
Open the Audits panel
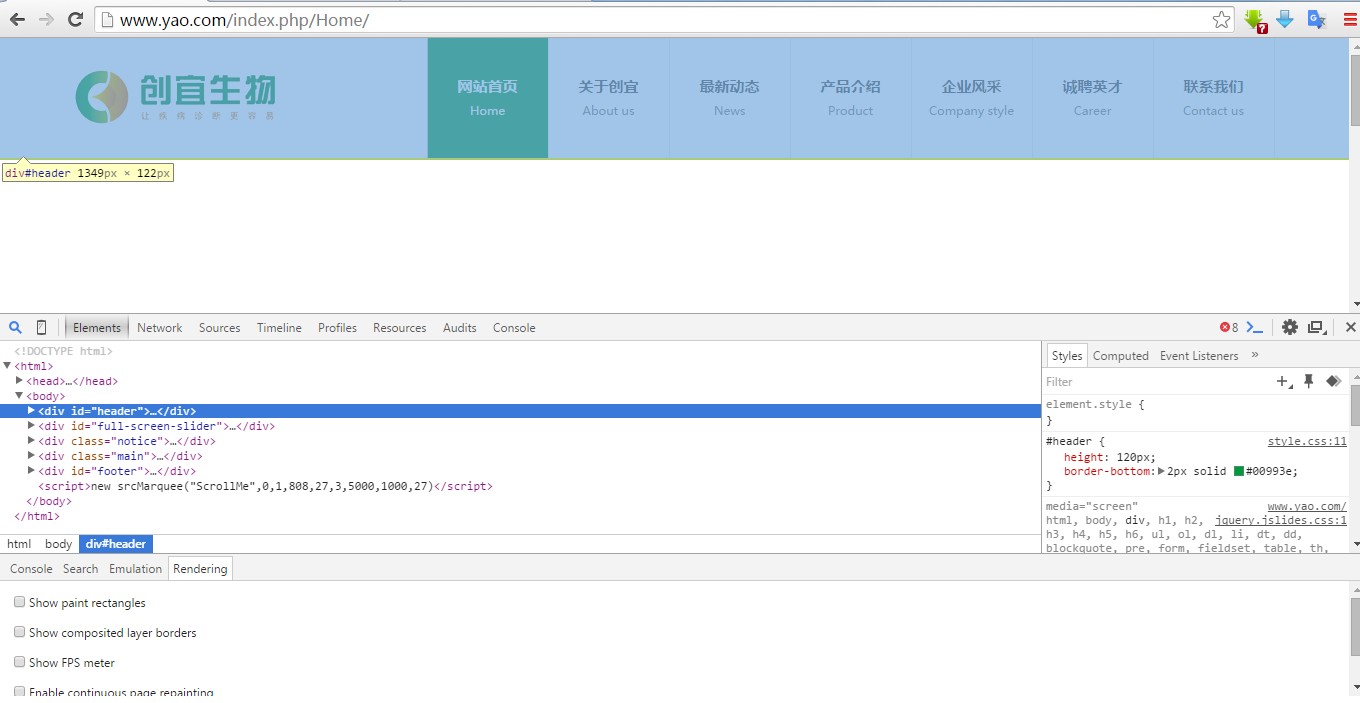point(460,328)
